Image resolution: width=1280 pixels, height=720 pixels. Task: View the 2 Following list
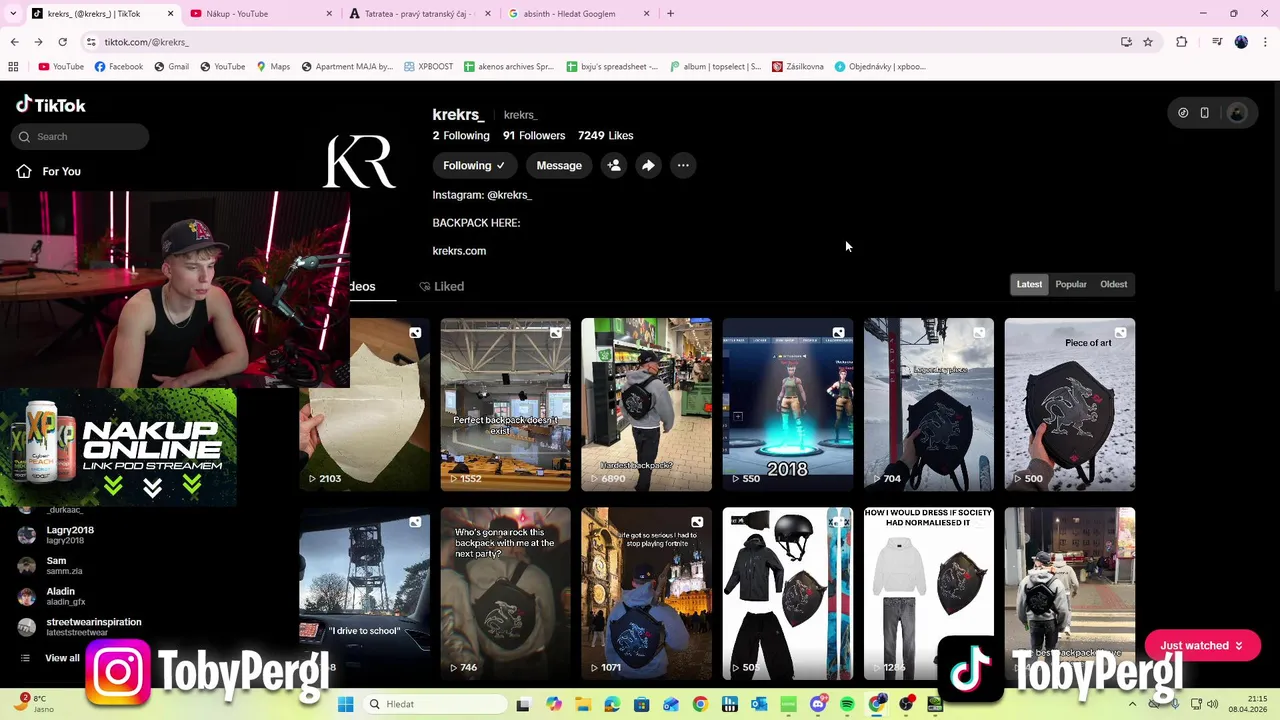[461, 135]
